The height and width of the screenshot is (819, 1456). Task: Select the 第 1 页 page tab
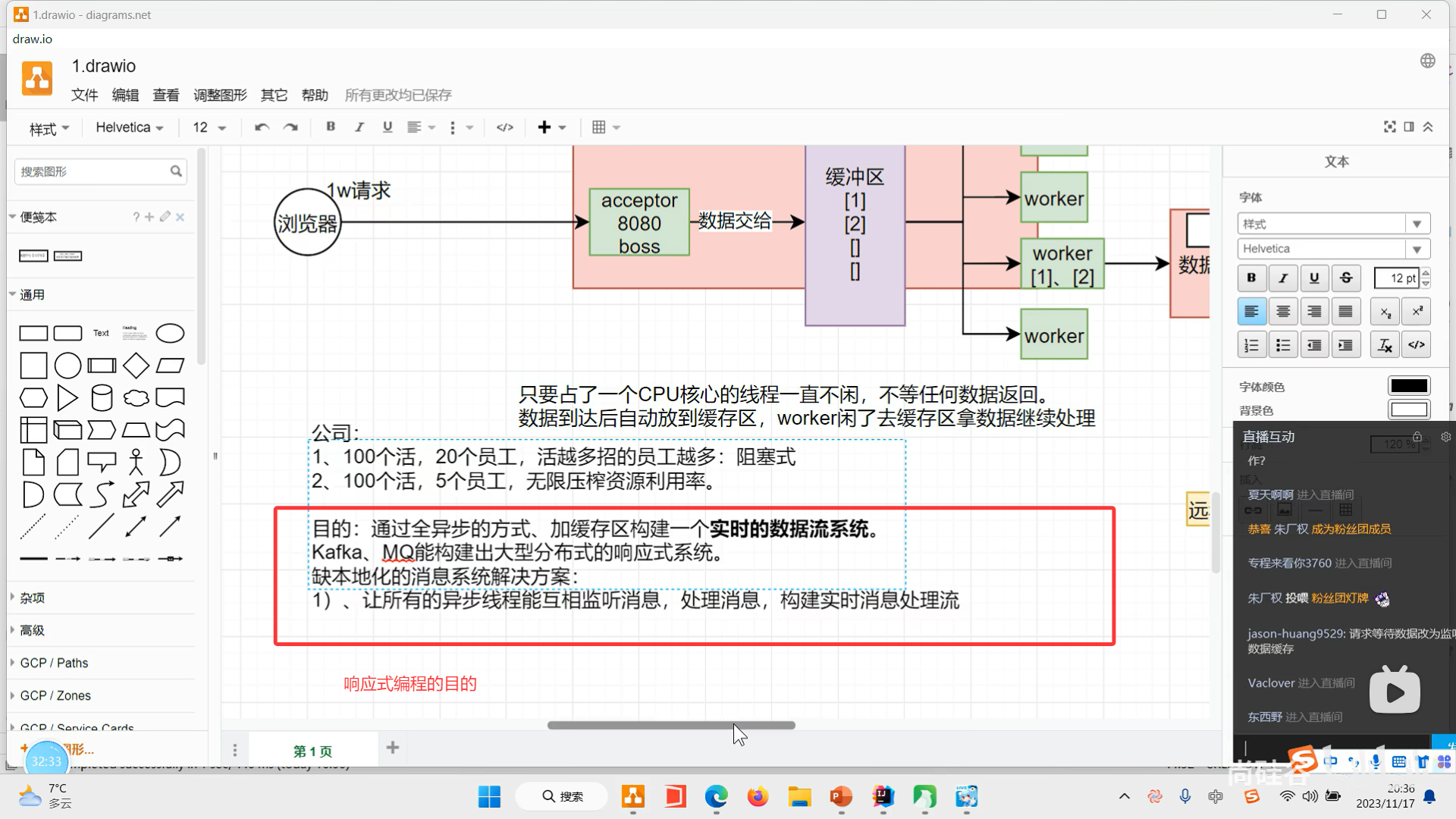point(312,751)
